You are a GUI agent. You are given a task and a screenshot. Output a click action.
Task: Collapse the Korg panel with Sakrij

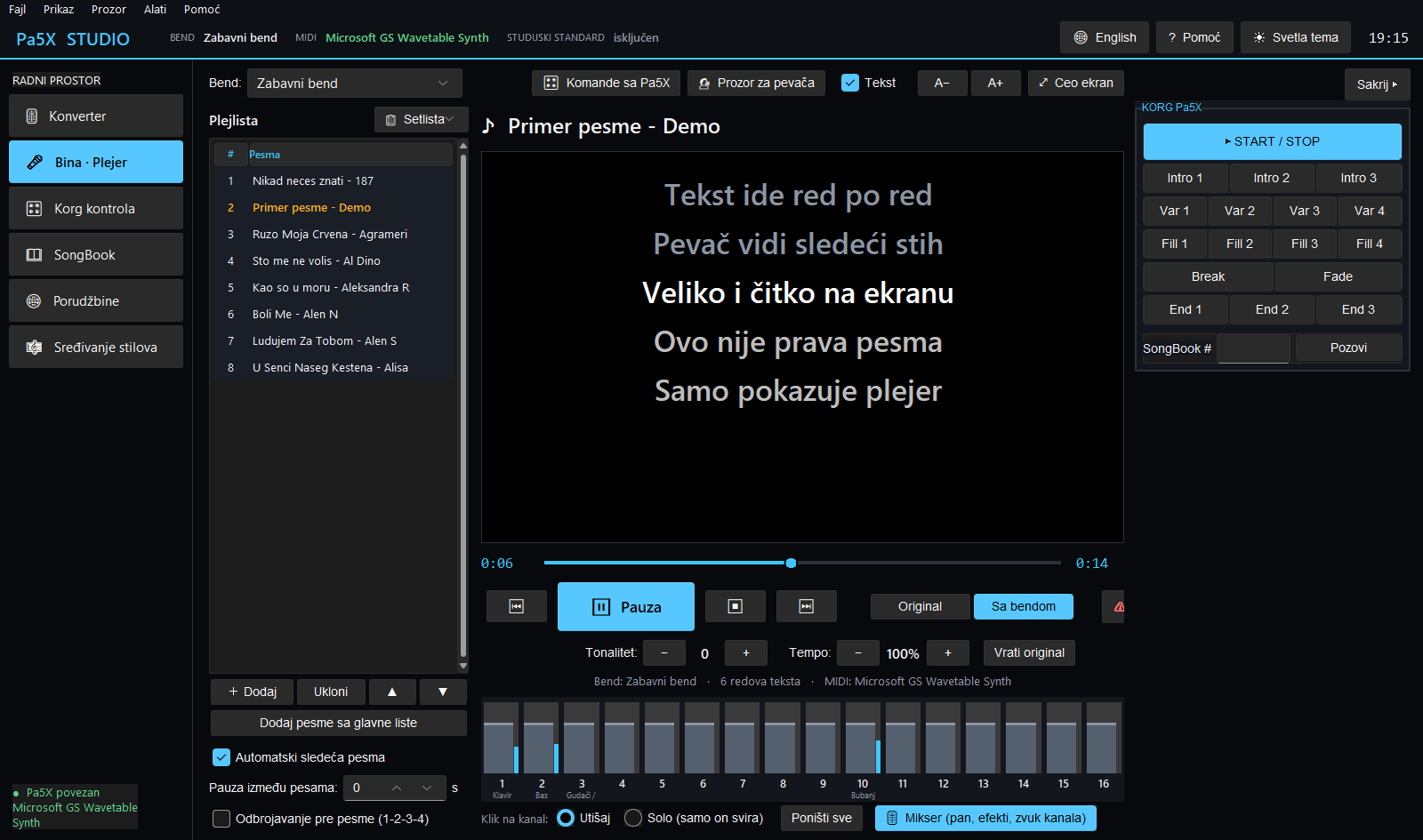pos(1377,84)
